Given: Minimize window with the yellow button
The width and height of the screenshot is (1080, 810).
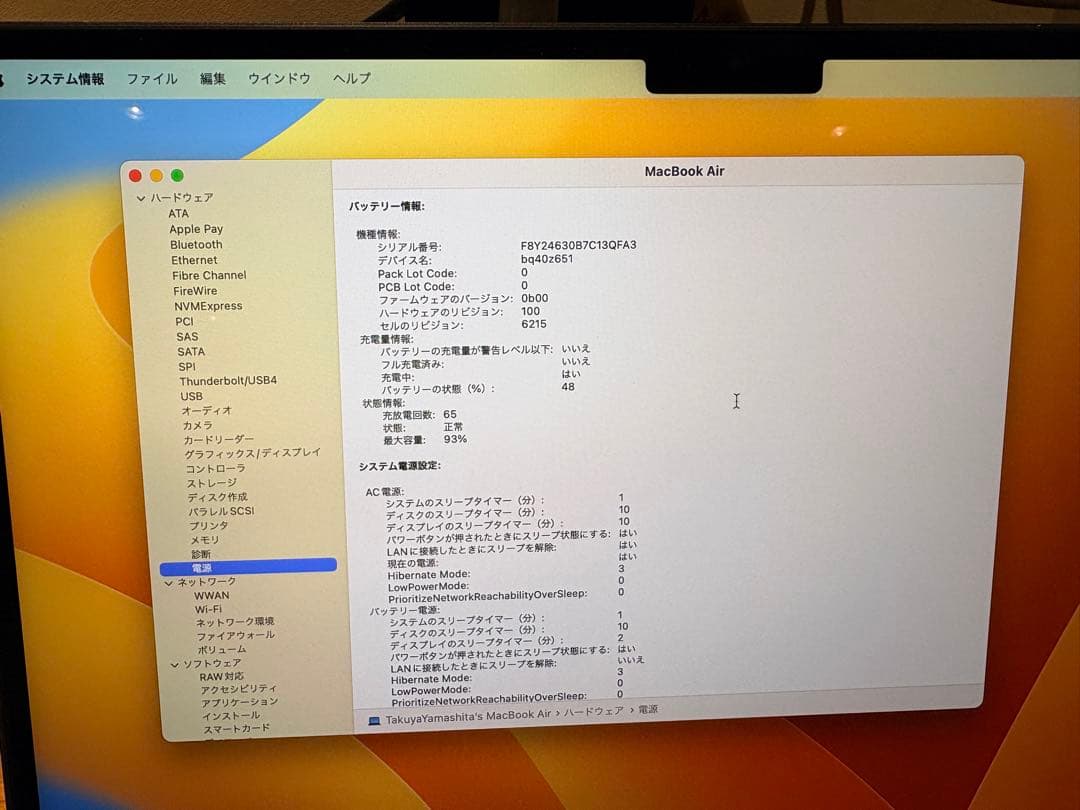Looking at the screenshot, I should 156,176.
